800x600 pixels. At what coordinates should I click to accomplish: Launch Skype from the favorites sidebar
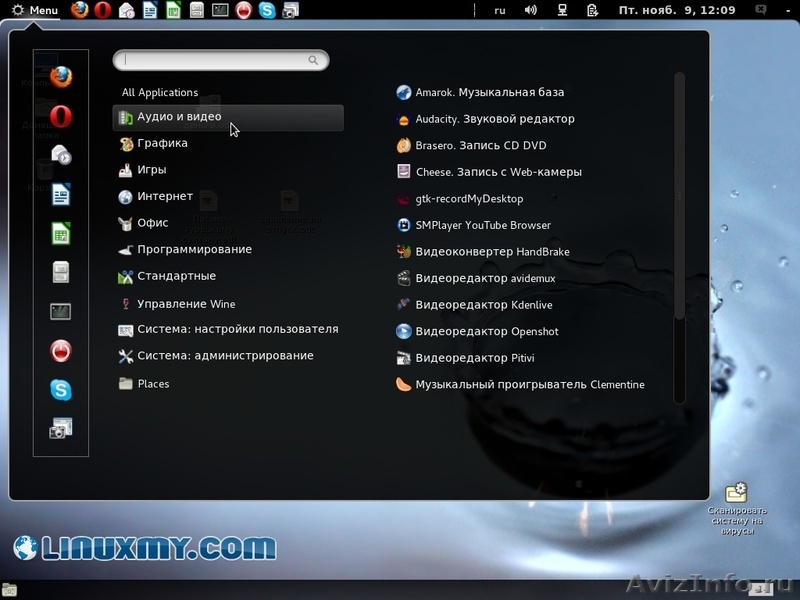tap(61, 390)
